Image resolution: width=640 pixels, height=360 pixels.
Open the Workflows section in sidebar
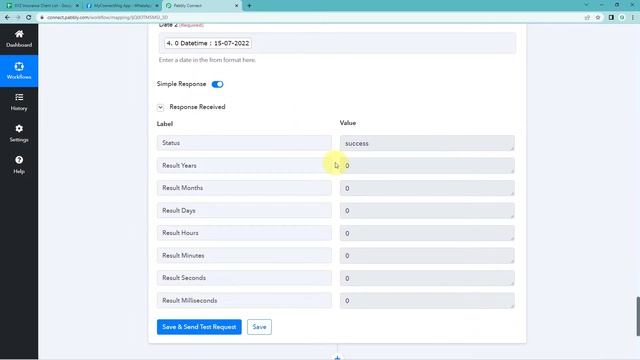19,71
